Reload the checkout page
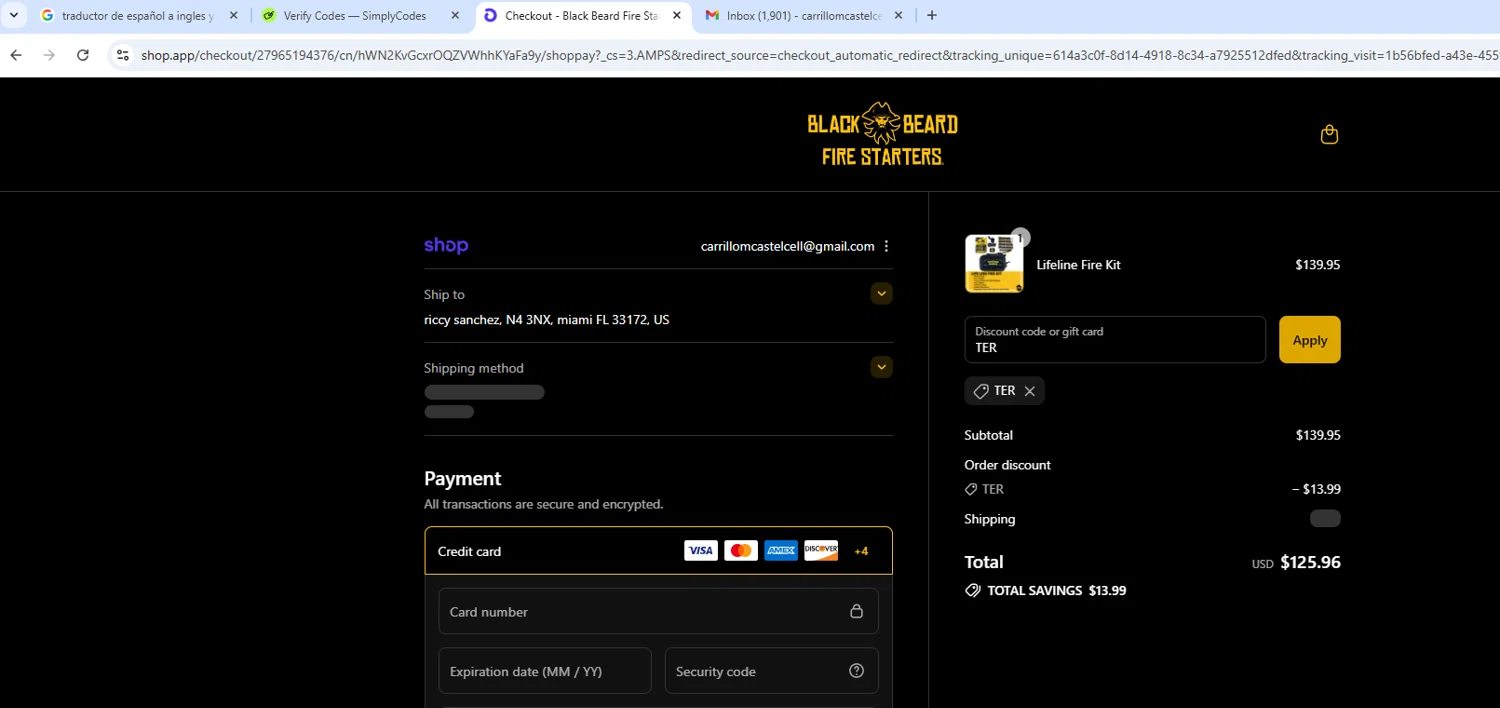This screenshot has width=1500, height=708. (x=83, y=55)
